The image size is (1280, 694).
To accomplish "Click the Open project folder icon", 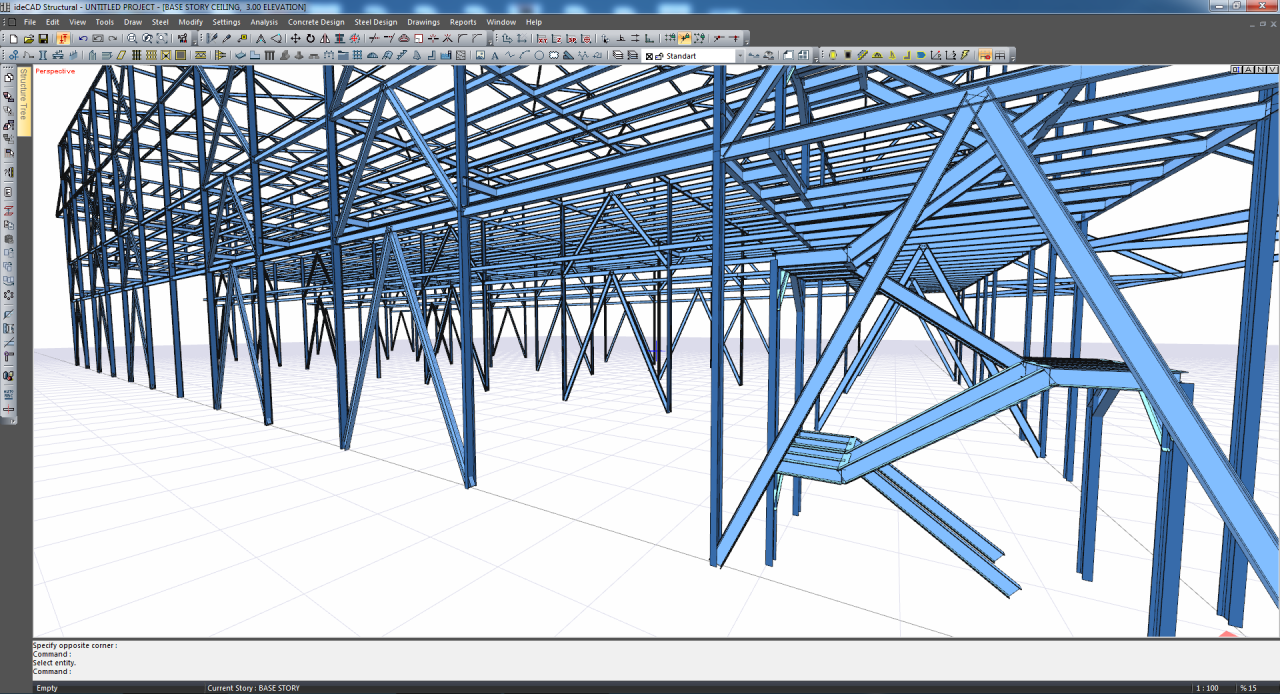I will click(x=29, y=39).
